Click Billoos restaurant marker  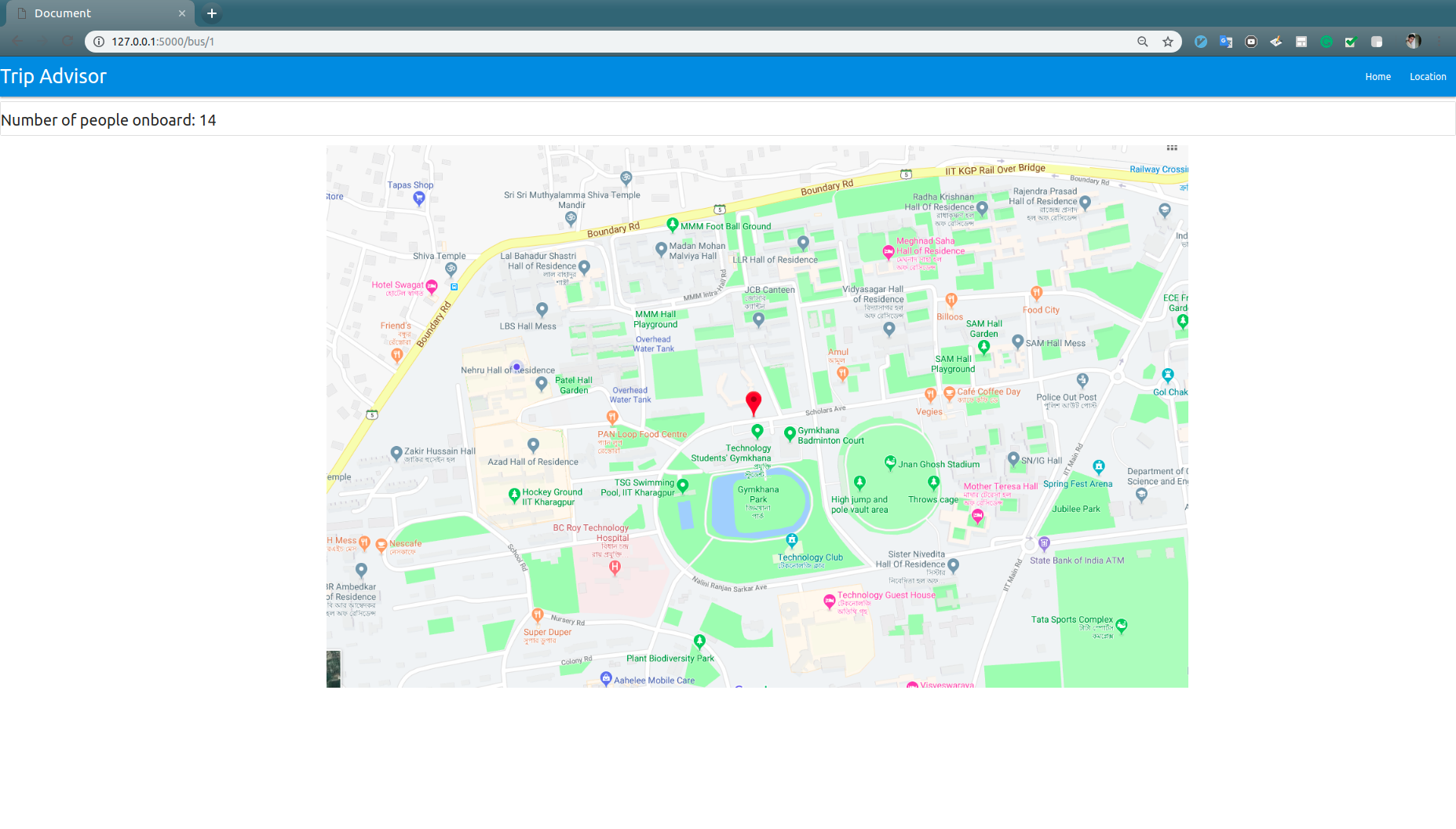point(951,301)
